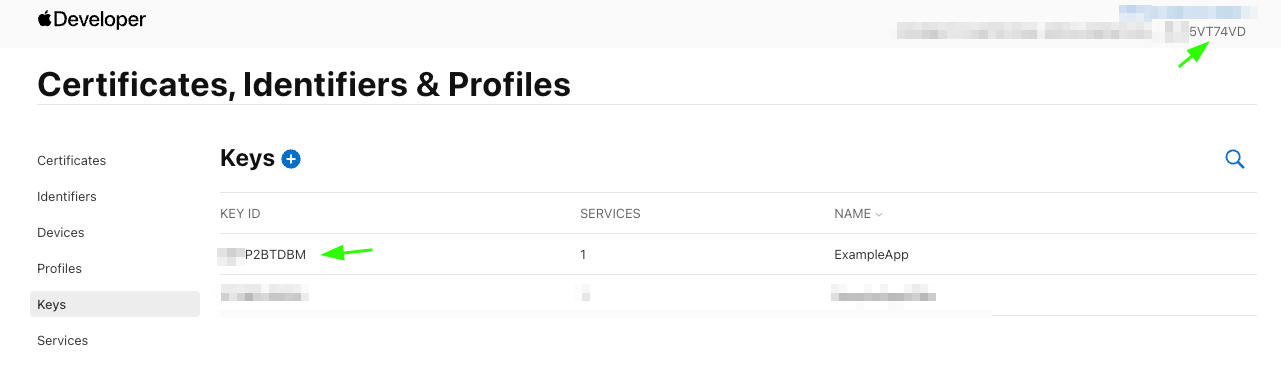Screen dimensions: 1281x368
Task: Click the SERVICES column header
Action: [610, 214]
